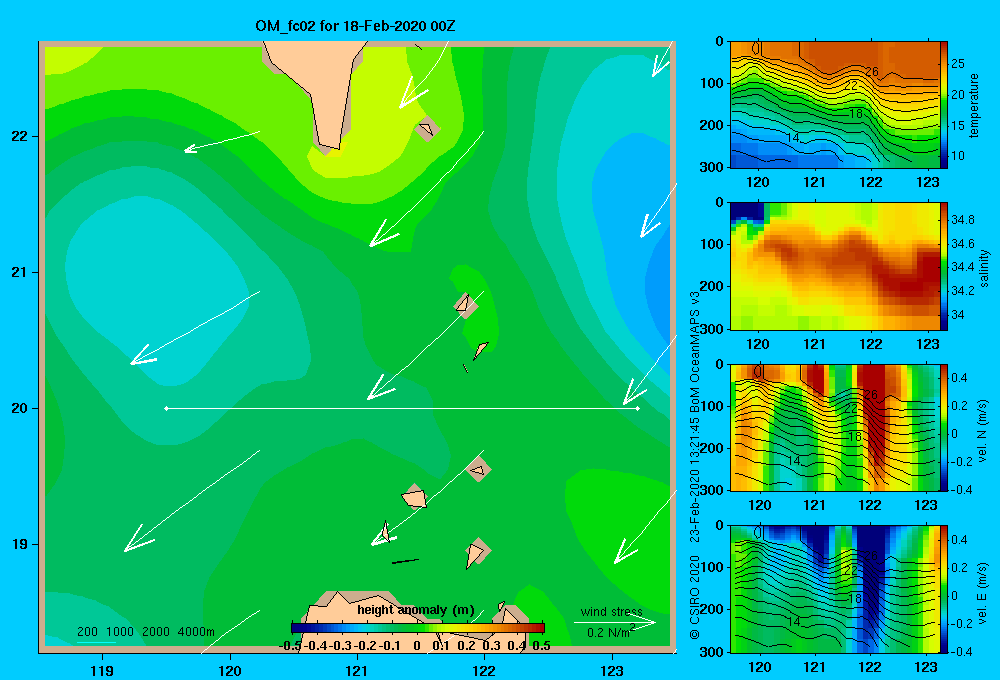Click contour label 18 in temperature panel
Screen dimensions: 1000x680
[855, 114]
